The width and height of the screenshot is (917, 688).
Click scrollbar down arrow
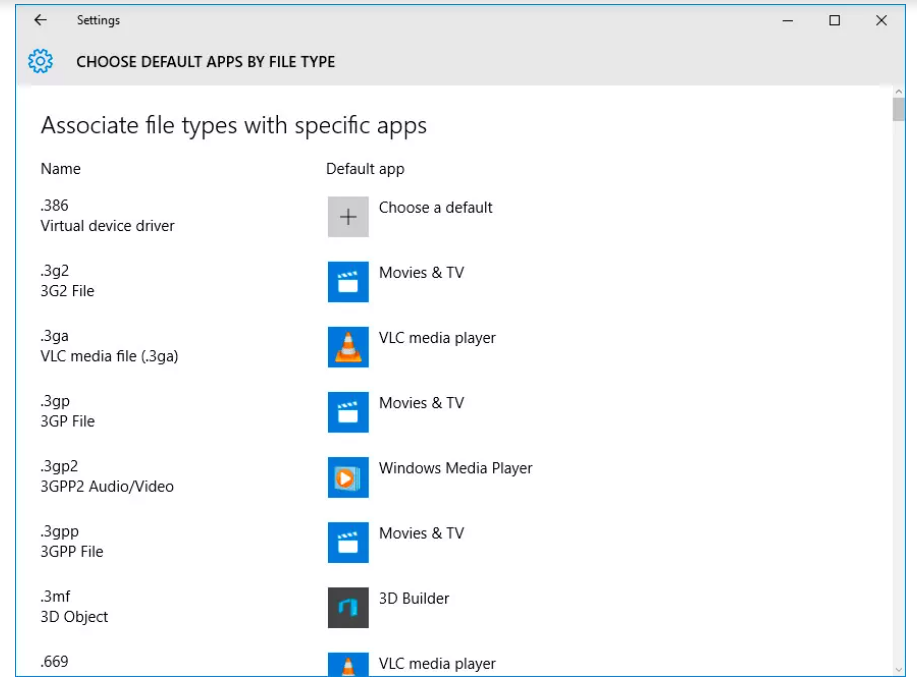pyautogui.click(x=898, y=667)
